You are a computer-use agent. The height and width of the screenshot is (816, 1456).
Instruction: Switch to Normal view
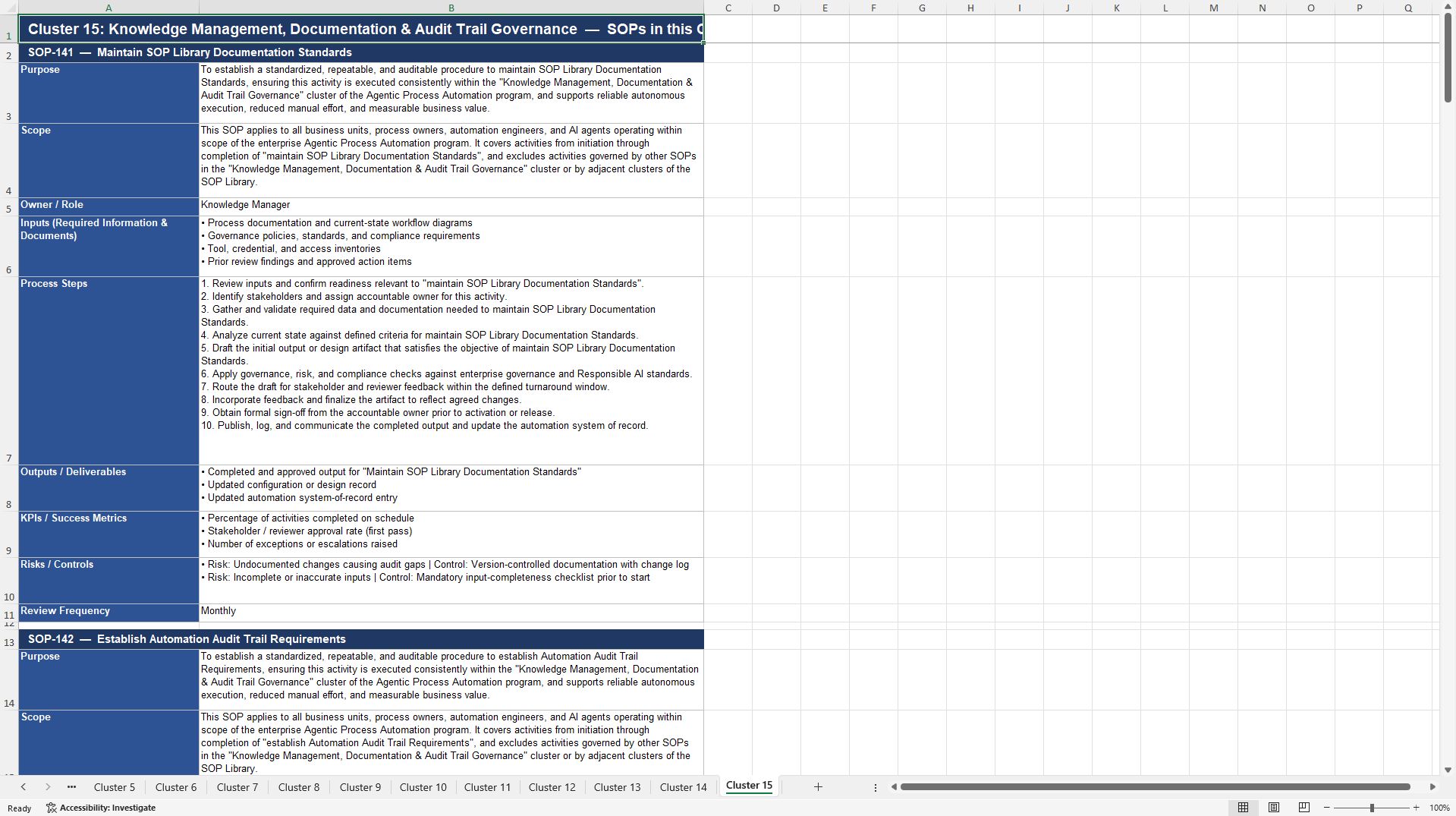1243,808
